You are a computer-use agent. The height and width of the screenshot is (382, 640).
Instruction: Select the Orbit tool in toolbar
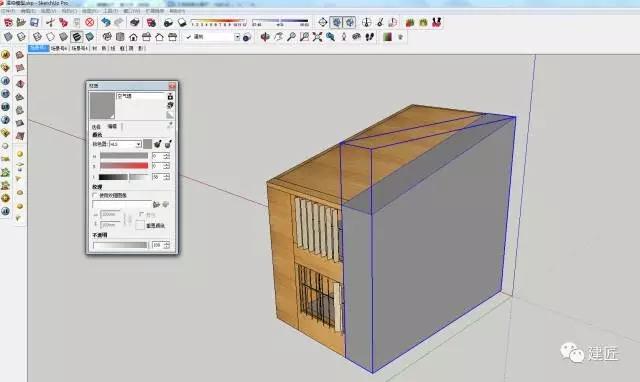(x=265, y=37)
